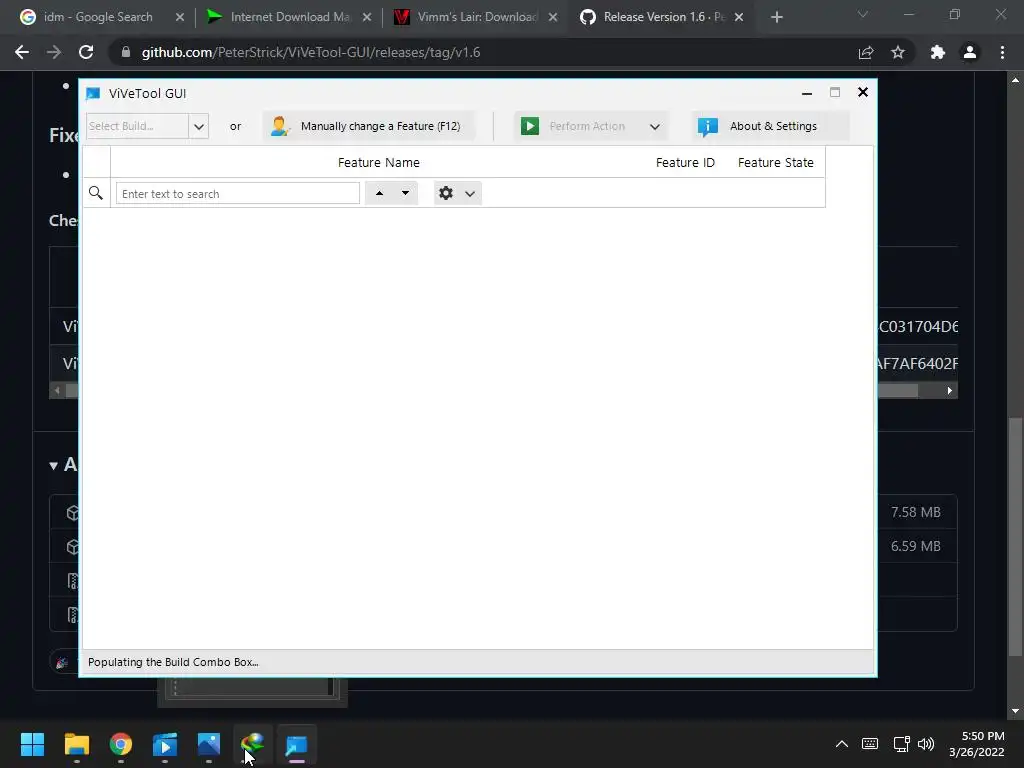Click the Populating the Build Combo Box status text
This screenshot has height=768, width=1024.
(173, 662)
